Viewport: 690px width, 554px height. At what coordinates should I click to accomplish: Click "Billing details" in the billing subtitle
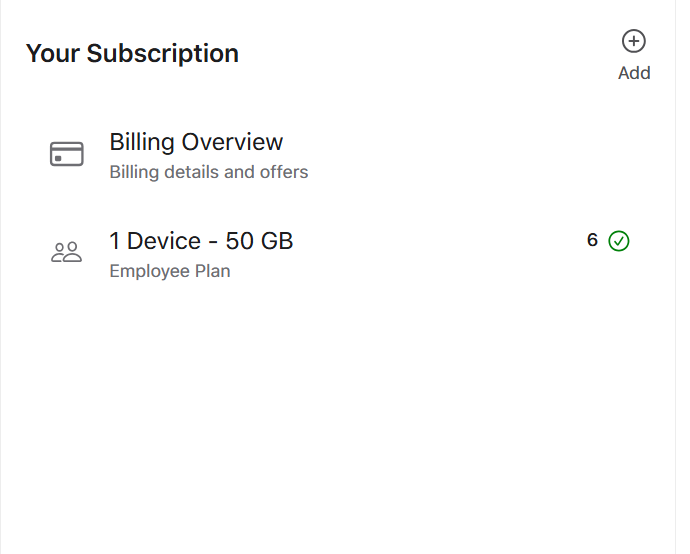pyautogui.click(x=164, y=172)
